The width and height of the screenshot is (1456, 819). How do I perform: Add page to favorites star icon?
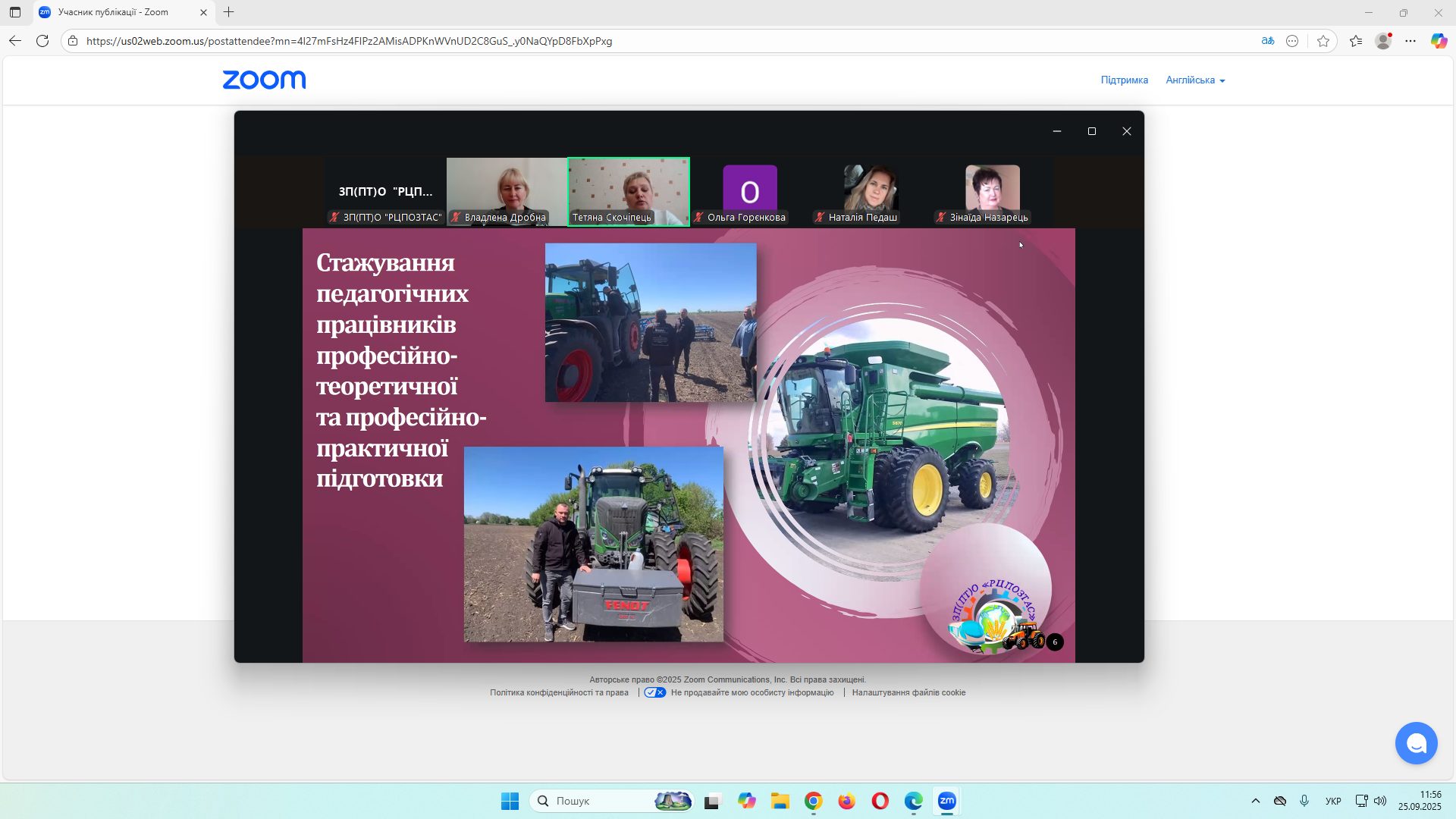(1323, 41)
